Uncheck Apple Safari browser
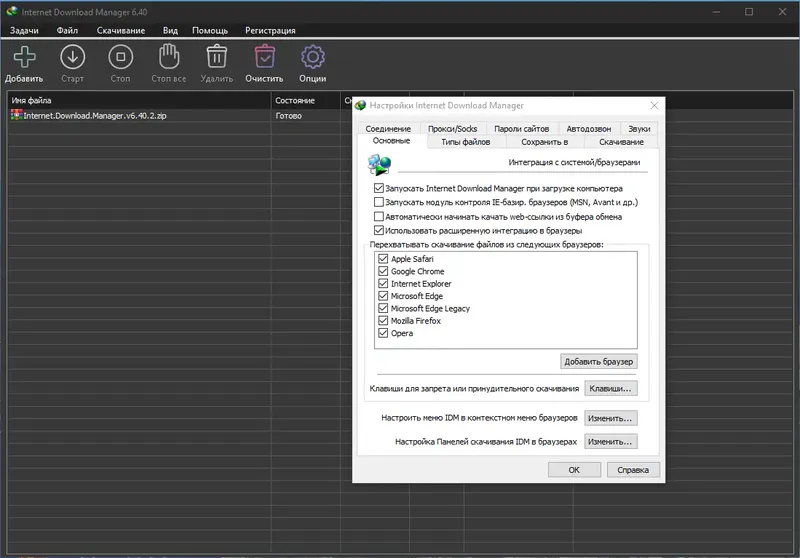 point(383,259)
